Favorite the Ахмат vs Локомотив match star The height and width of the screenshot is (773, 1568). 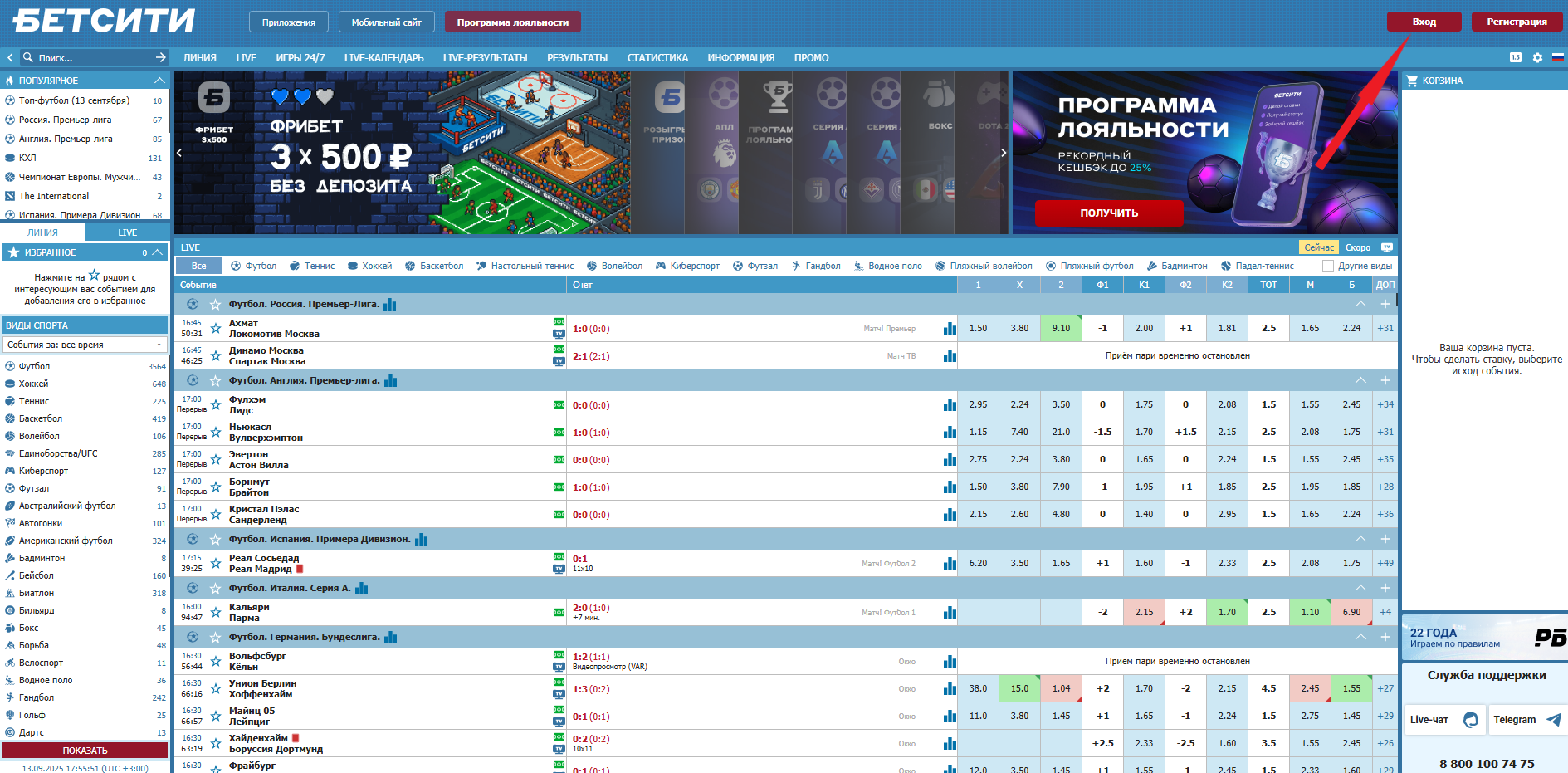point(216,329)
